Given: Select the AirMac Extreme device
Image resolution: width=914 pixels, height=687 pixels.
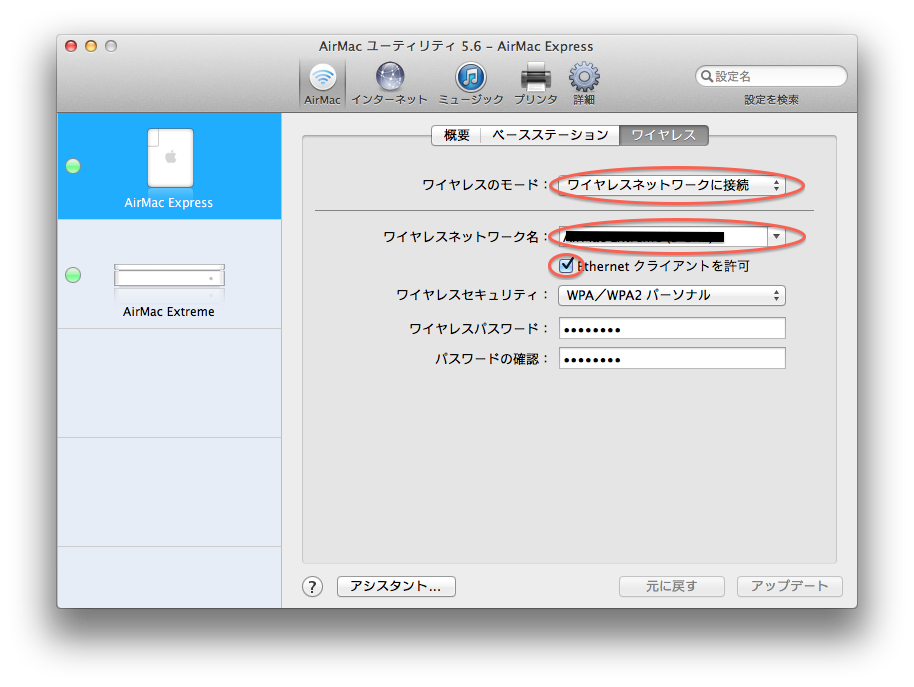Looking at the screenshot, I should click(x=169, y=275).
